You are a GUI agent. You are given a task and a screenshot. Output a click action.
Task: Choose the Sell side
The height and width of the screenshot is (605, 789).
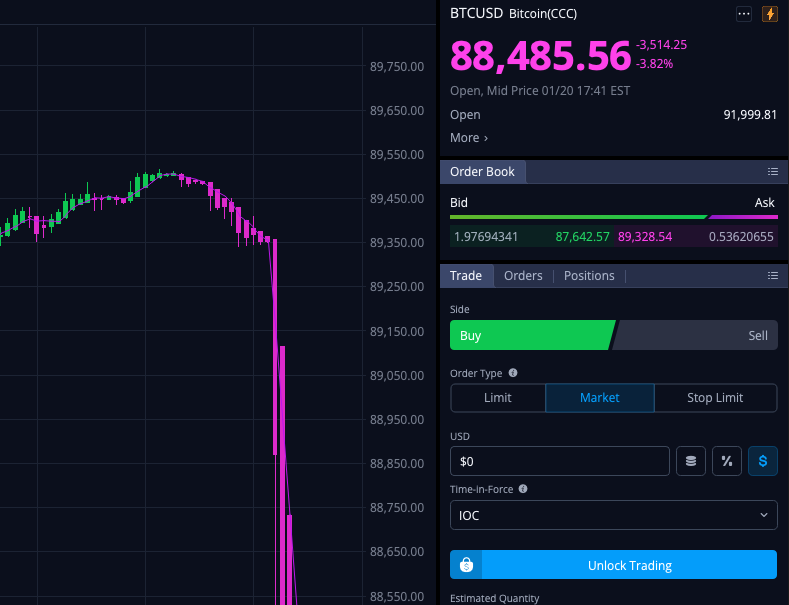pos(696,335)
